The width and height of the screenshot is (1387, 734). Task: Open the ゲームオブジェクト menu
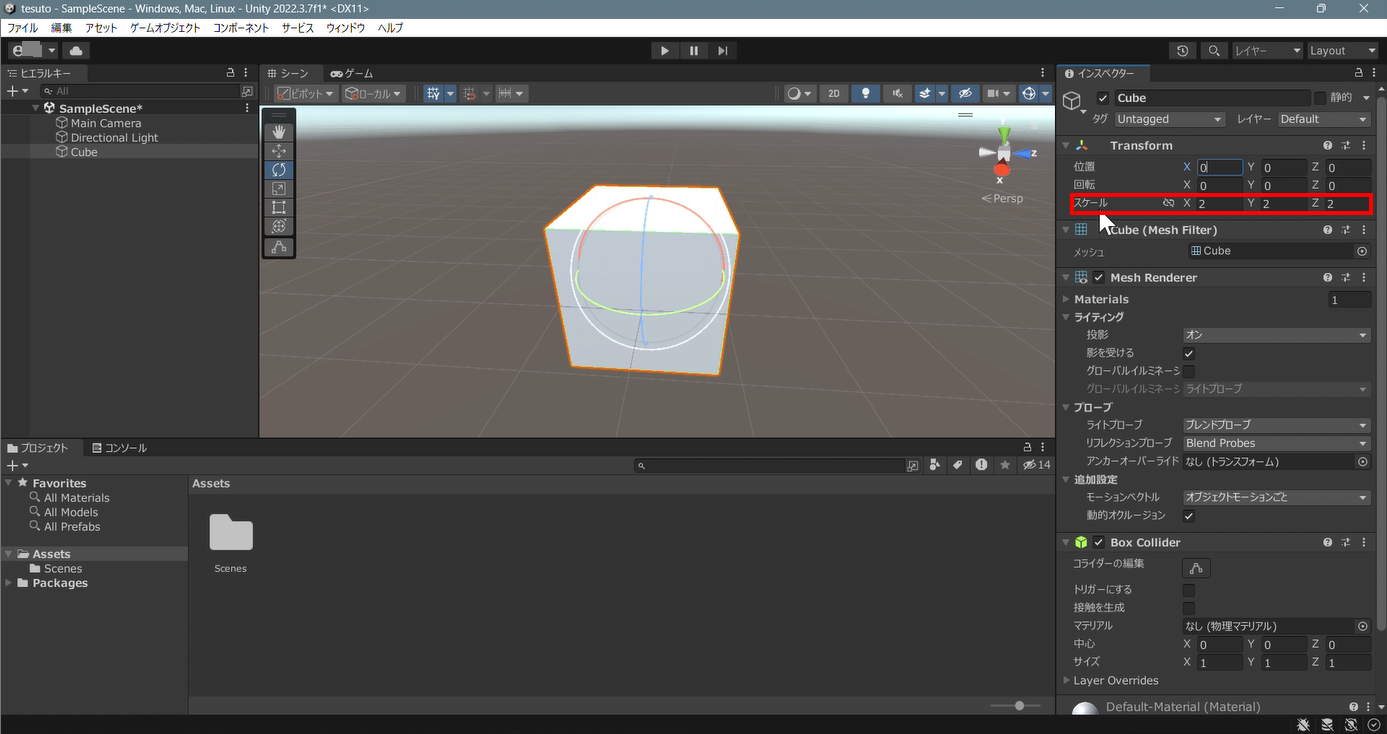(165, 28)
